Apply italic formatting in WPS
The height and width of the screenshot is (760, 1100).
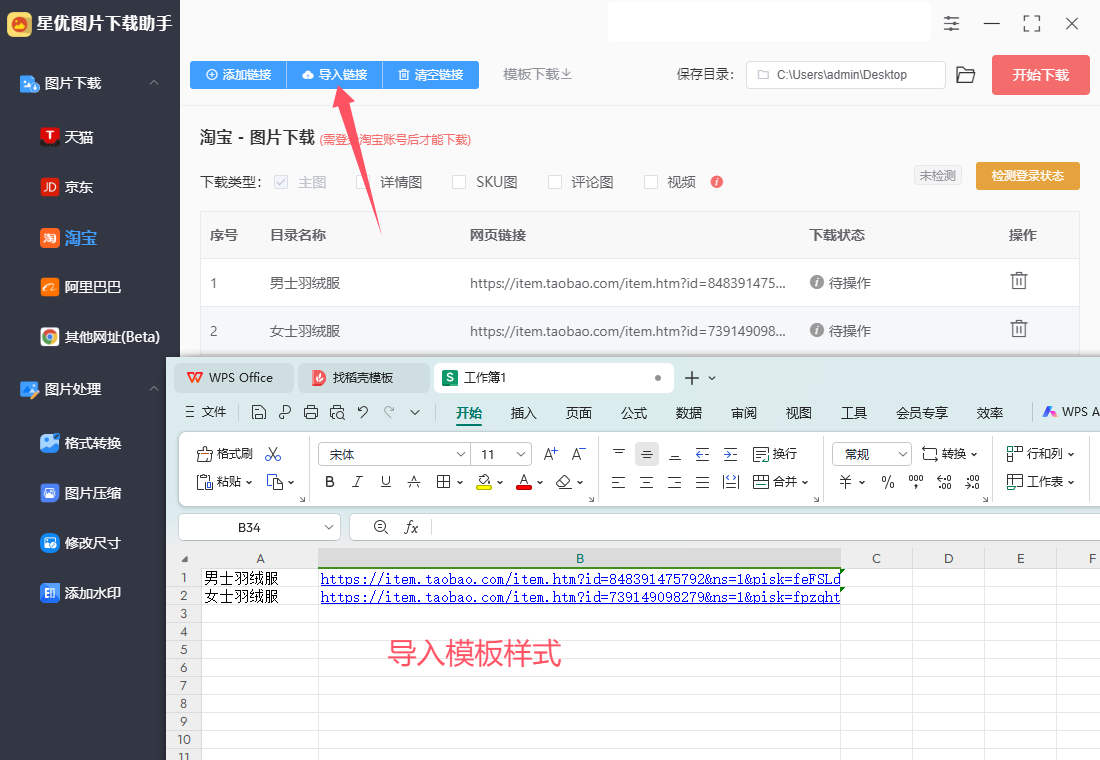(x=358, y=482)
